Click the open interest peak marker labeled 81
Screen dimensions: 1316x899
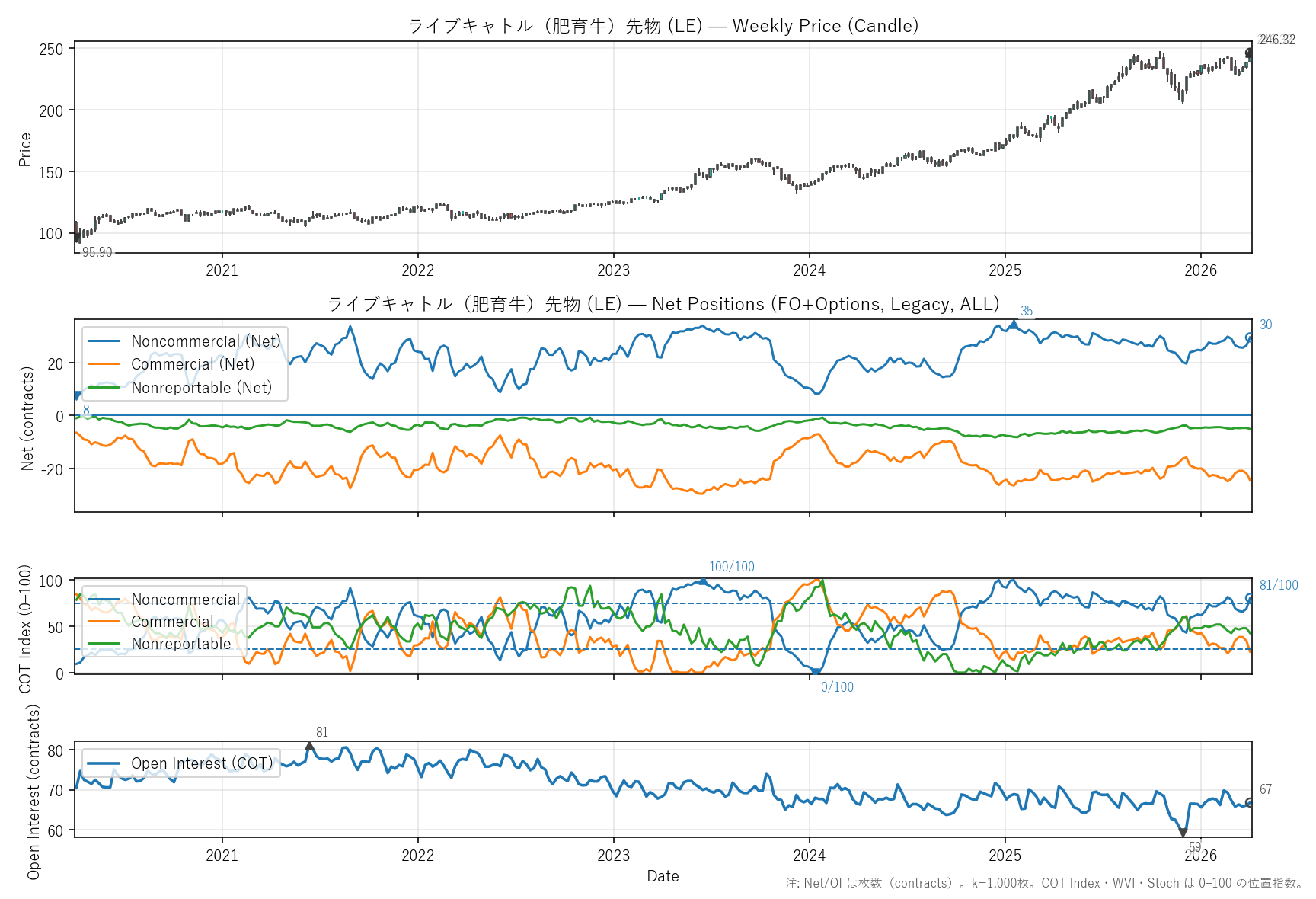tap(309, 746)
